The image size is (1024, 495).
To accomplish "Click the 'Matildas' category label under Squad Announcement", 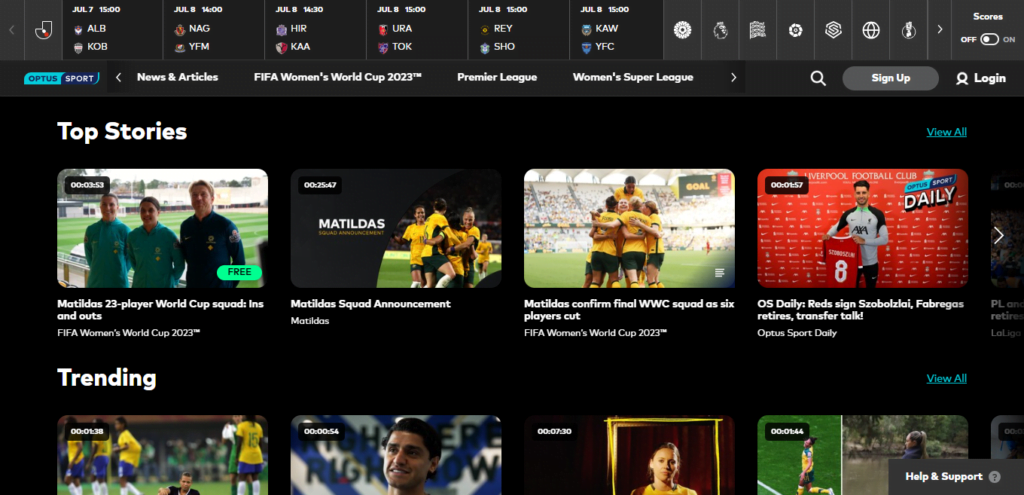I will pyautogui.click(x=310, y=321).
